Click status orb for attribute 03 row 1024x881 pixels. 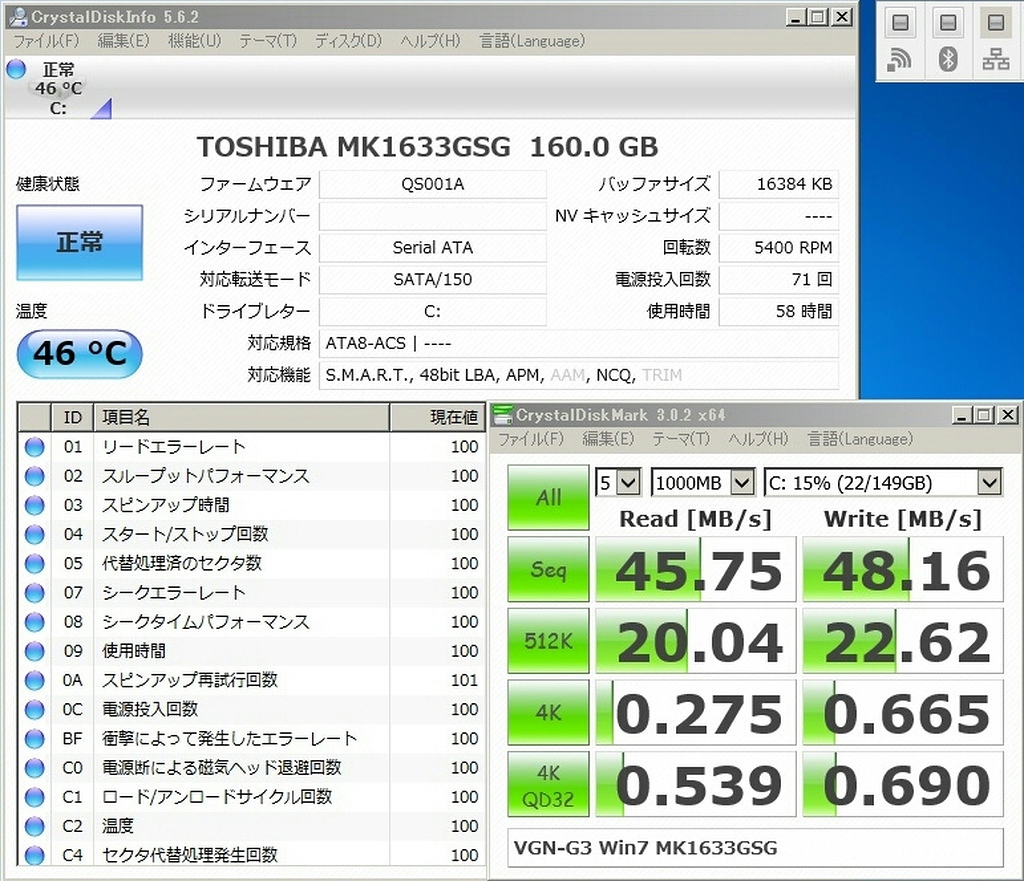(35, 505)
